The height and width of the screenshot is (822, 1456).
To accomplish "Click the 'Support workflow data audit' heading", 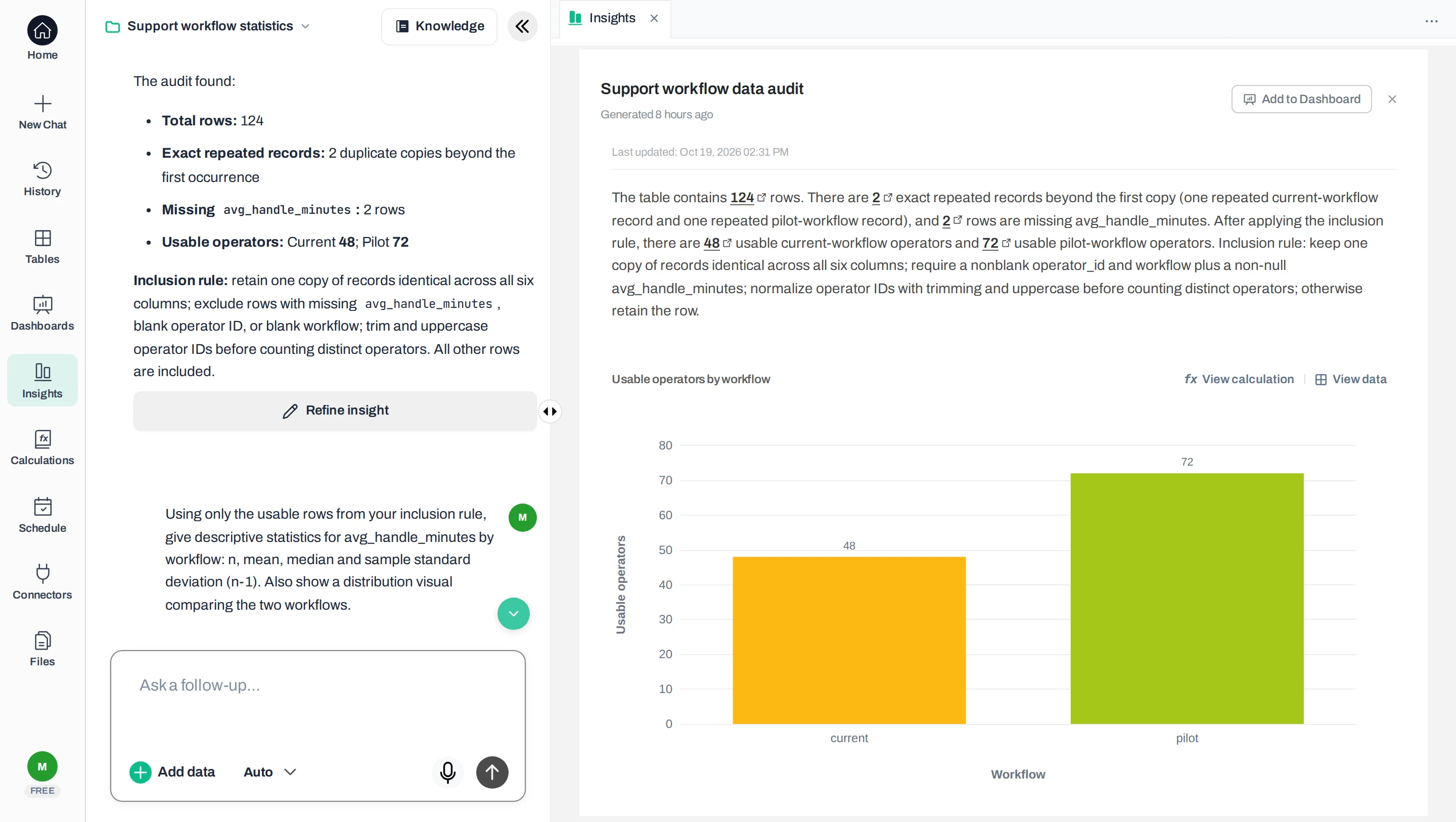I will 701,89.
